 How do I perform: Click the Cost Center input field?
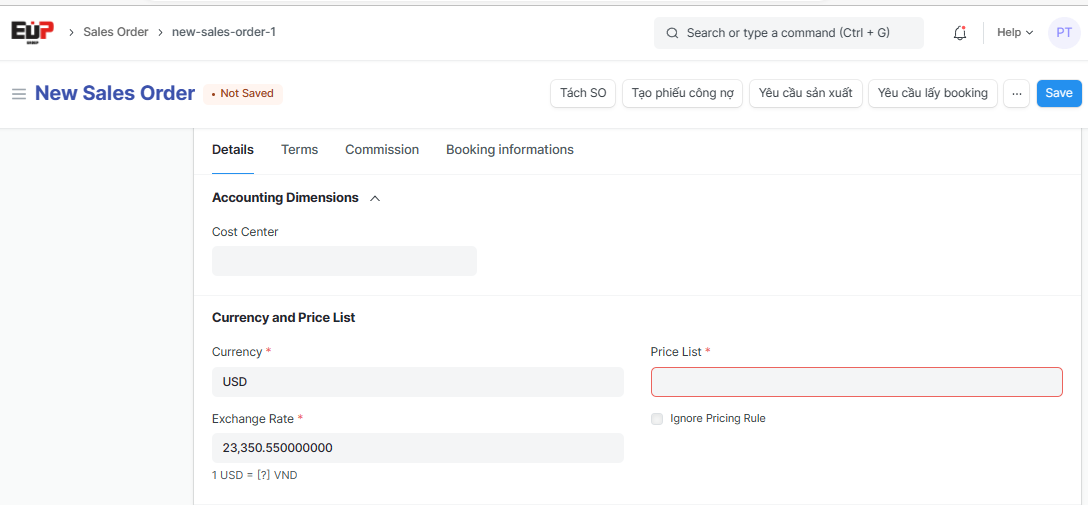[344, 261]
